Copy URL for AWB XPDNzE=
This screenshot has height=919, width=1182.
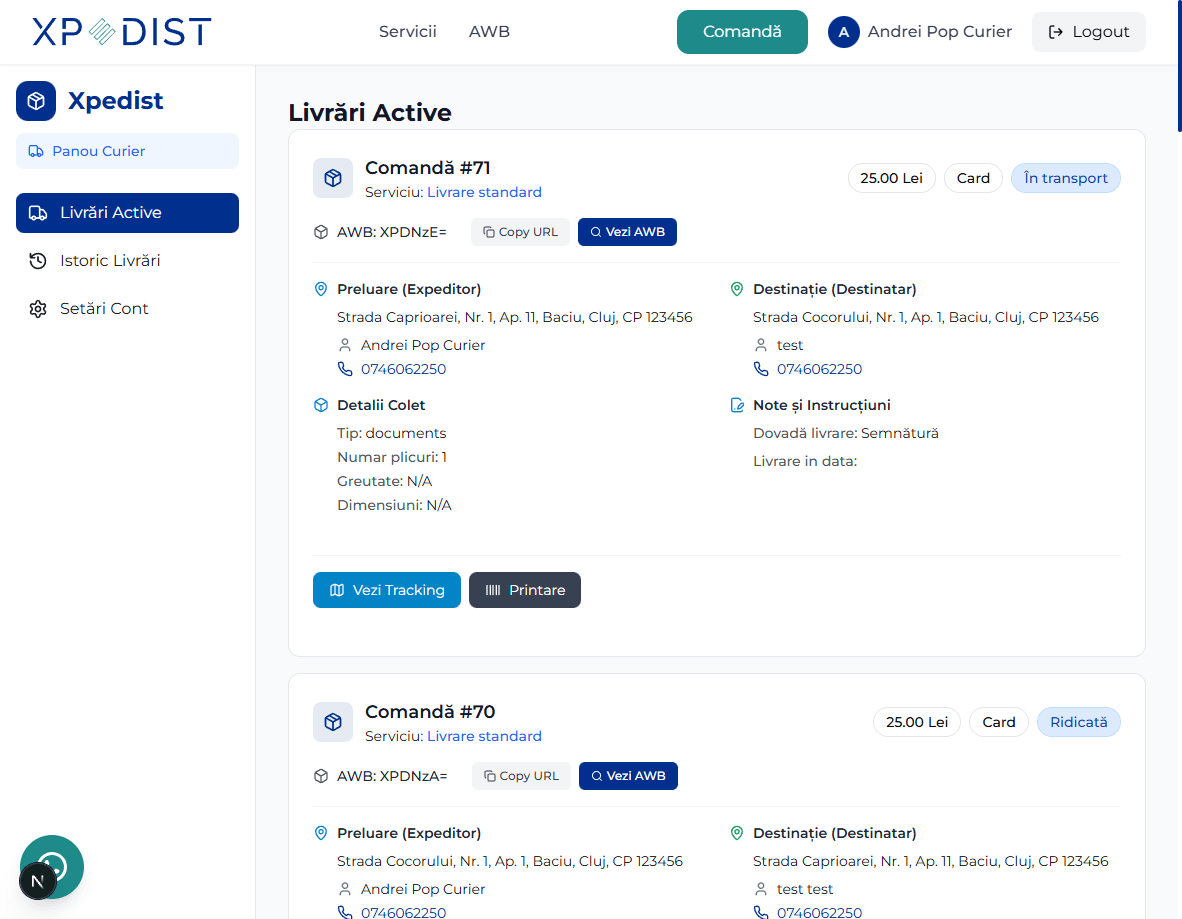pos(520,232)
